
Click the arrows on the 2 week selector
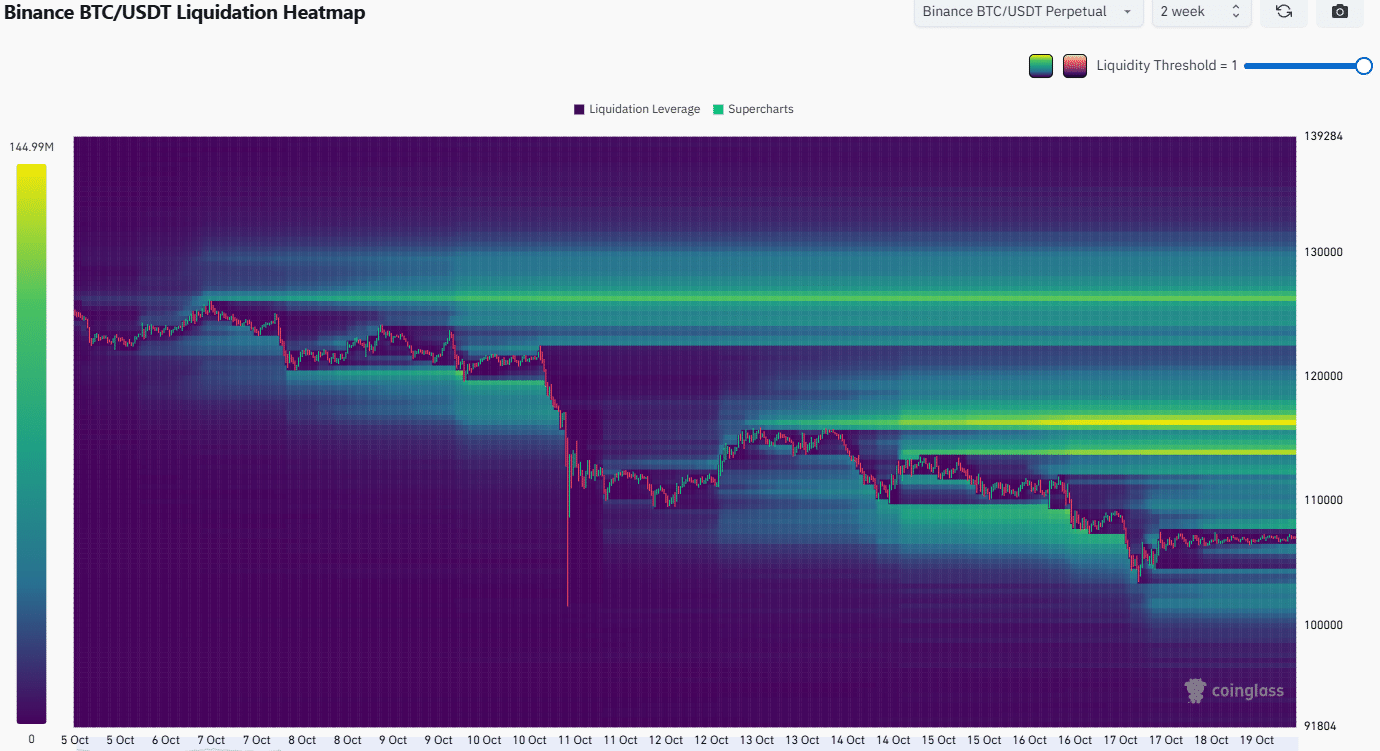(1236, 12)
